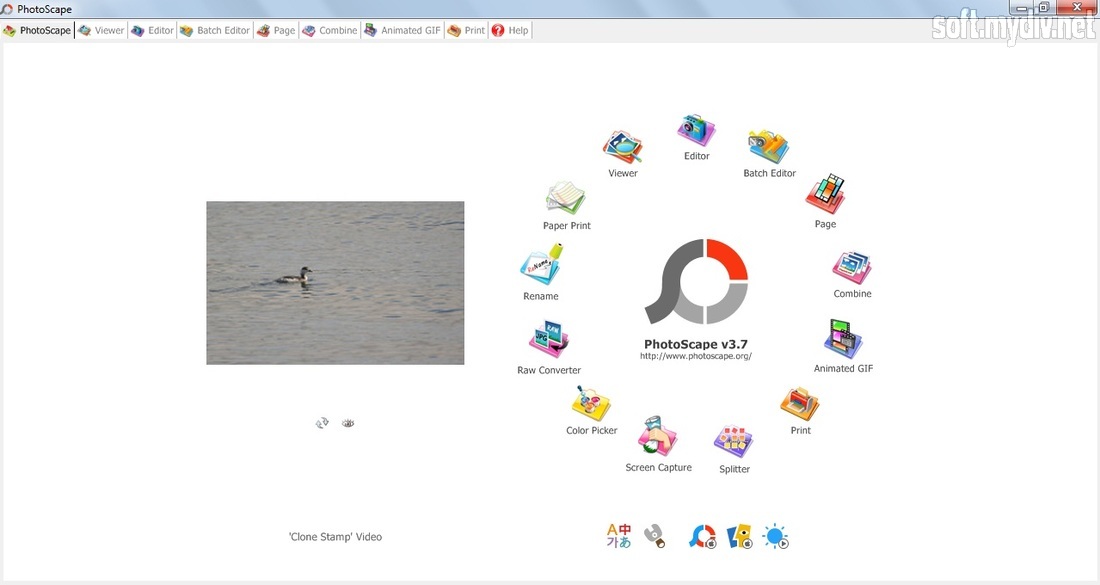Image resolution: width=1100 pixels, height=585 pixels.
Task: Launch the Editor from the circle menu
Action: 696,130
